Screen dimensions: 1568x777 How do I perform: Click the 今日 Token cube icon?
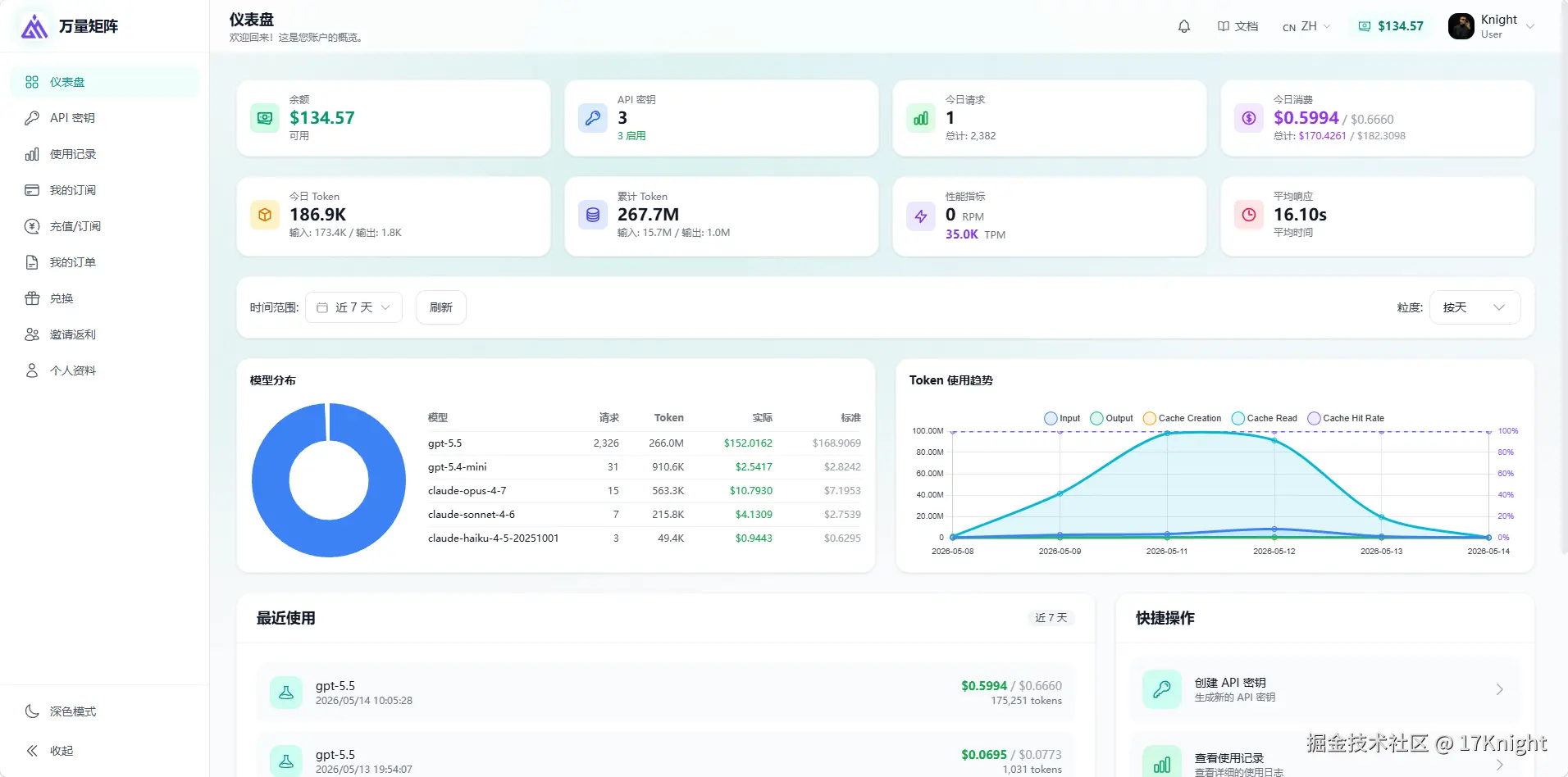265,215
